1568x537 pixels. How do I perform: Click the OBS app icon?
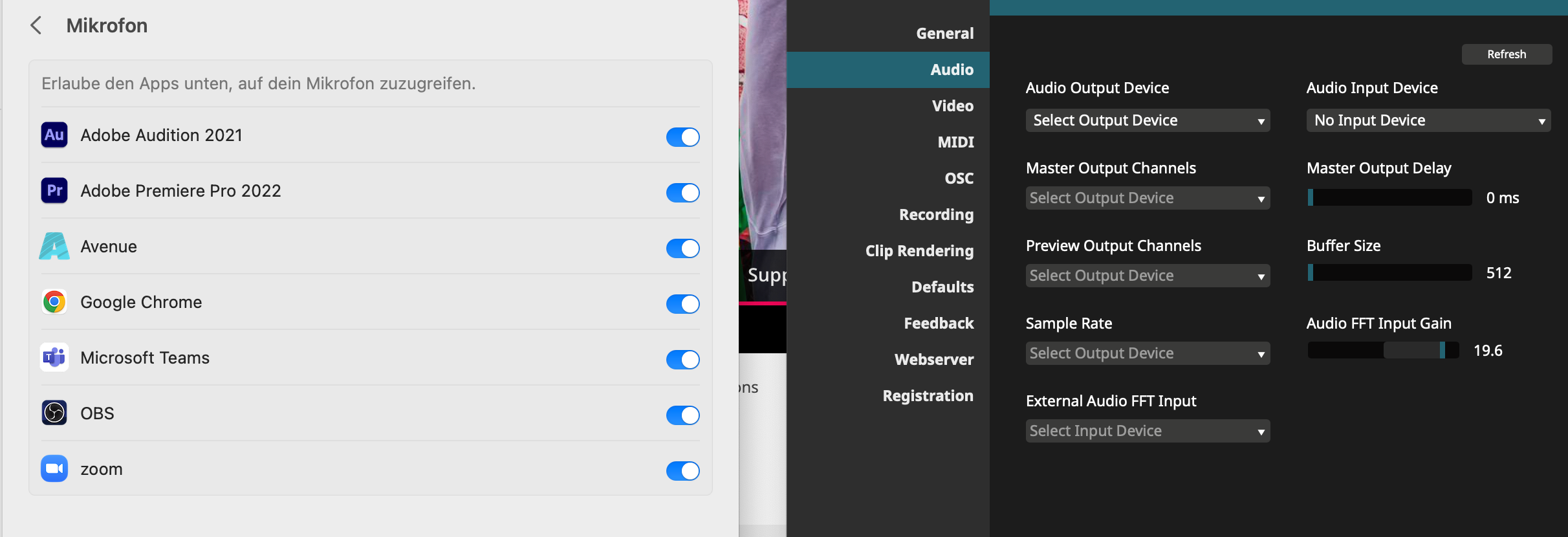54,413
